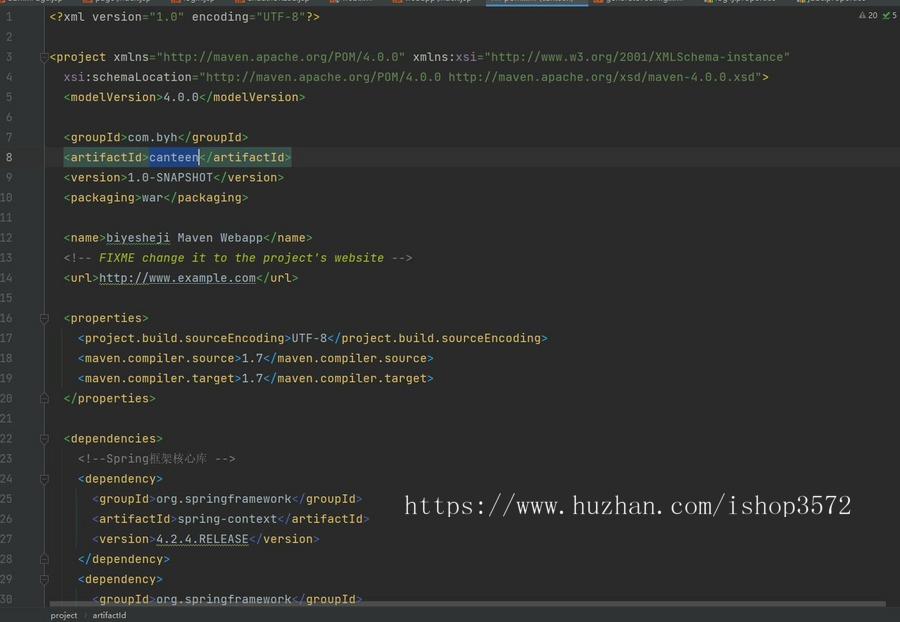Click the Spring framework comment on line 23
The image size is (900, 622).
point(157,458)
